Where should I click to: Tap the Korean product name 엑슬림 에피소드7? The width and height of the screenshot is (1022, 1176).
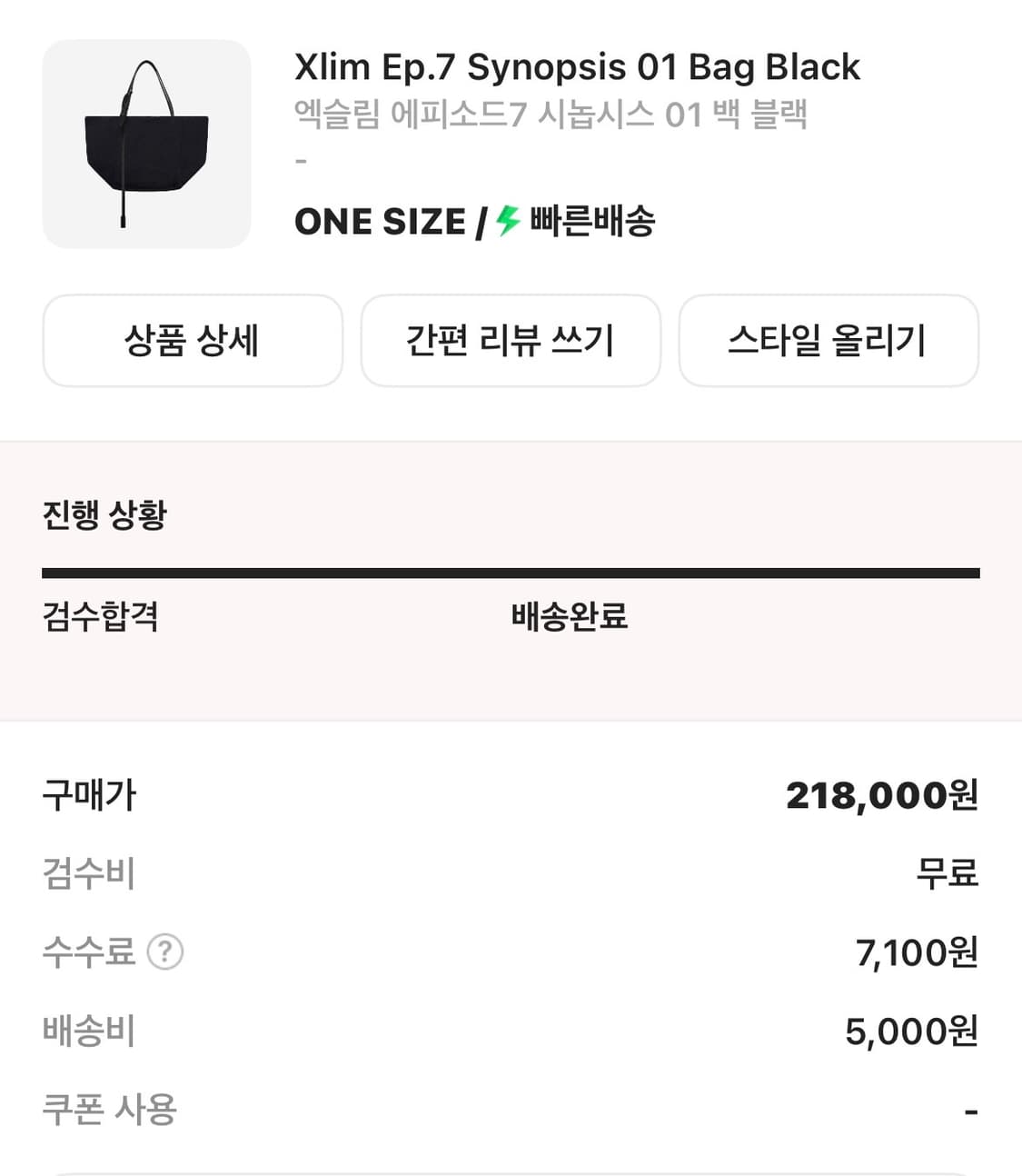click(x=551, y=115)
